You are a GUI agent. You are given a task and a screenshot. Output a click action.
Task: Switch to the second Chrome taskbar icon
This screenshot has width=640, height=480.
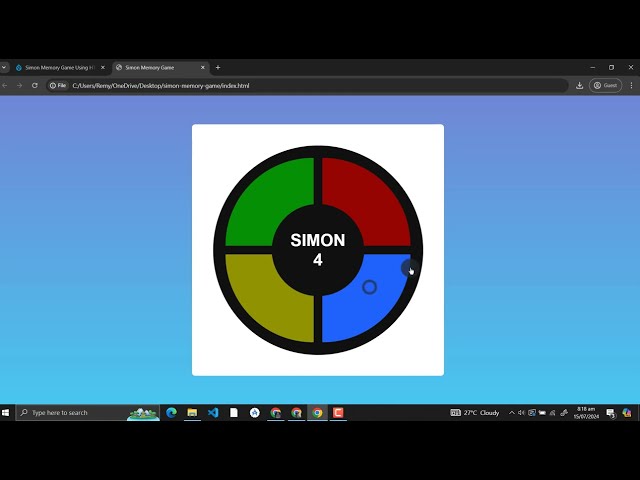click(296, 413)
